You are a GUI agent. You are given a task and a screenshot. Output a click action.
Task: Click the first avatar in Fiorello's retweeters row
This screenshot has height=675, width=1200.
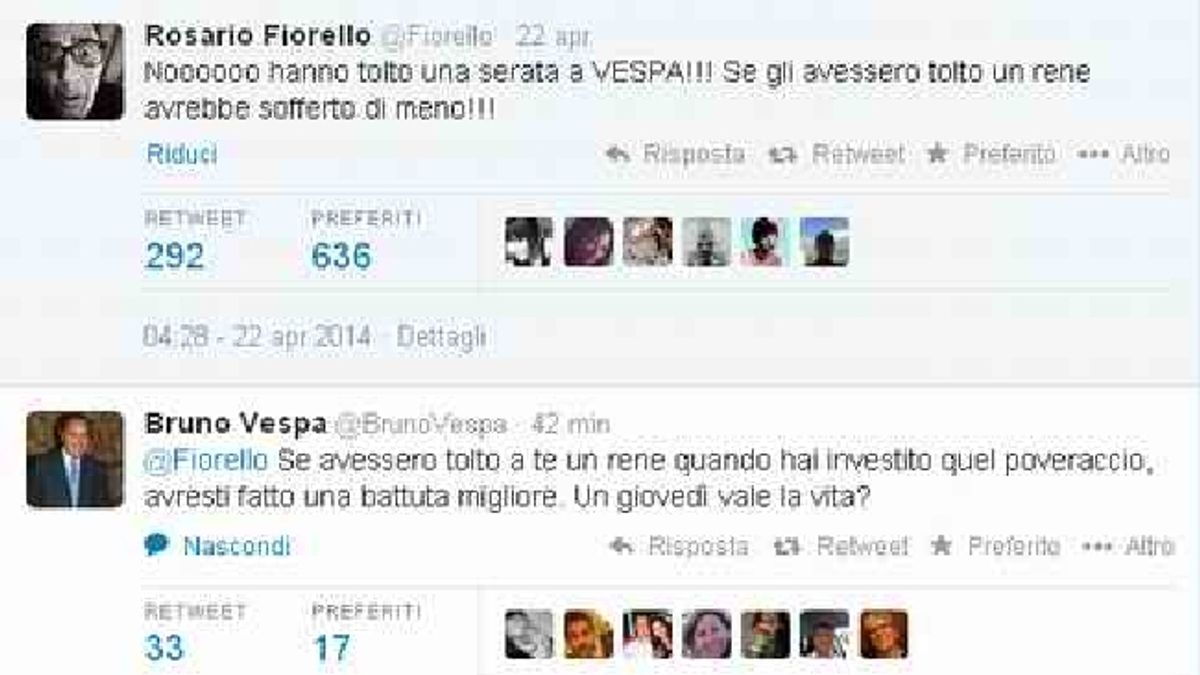pyautogui.click(x=529, y=242)
